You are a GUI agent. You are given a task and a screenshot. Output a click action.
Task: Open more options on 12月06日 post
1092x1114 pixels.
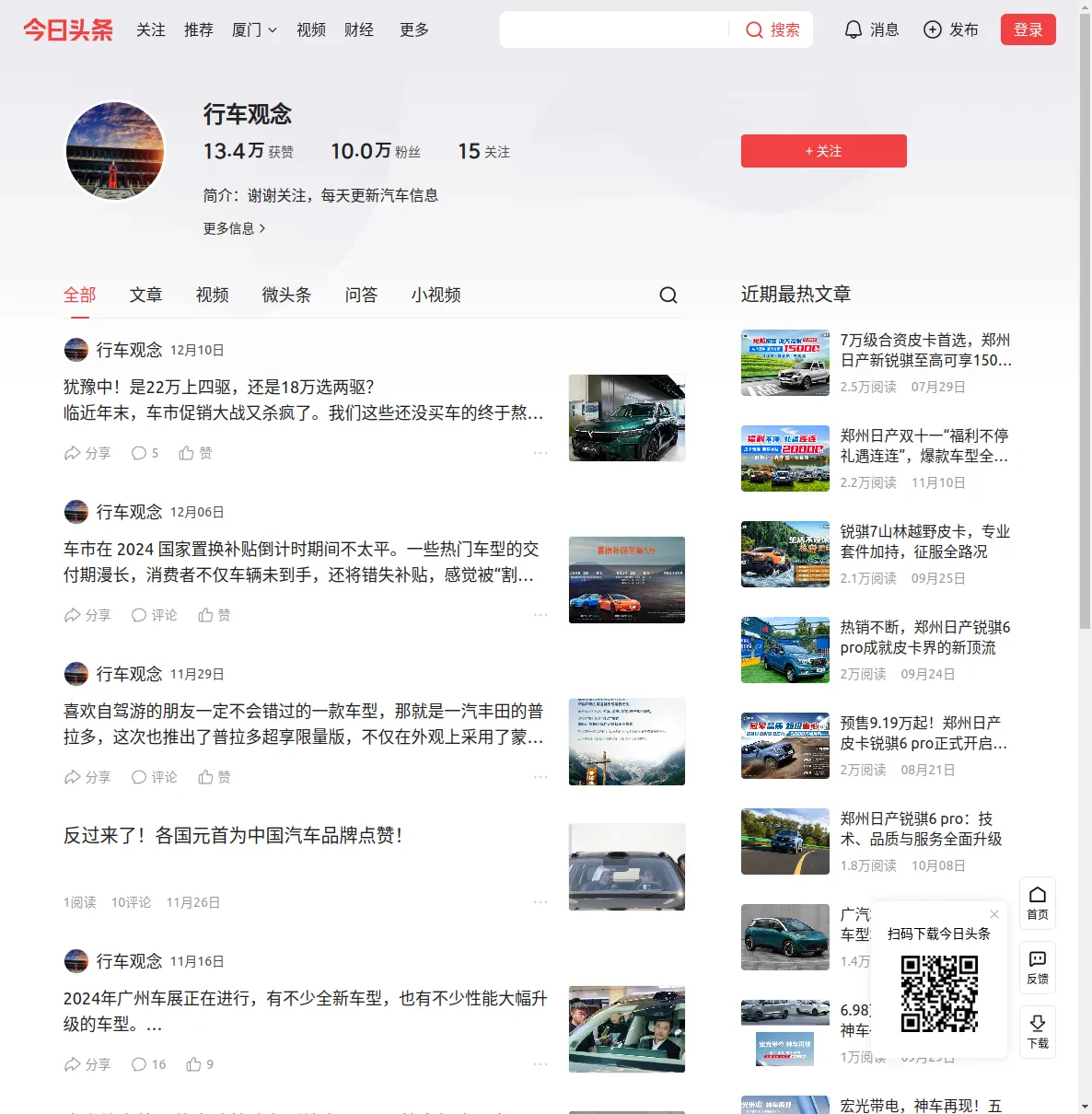pyautogui.click(x=540, y=615)
